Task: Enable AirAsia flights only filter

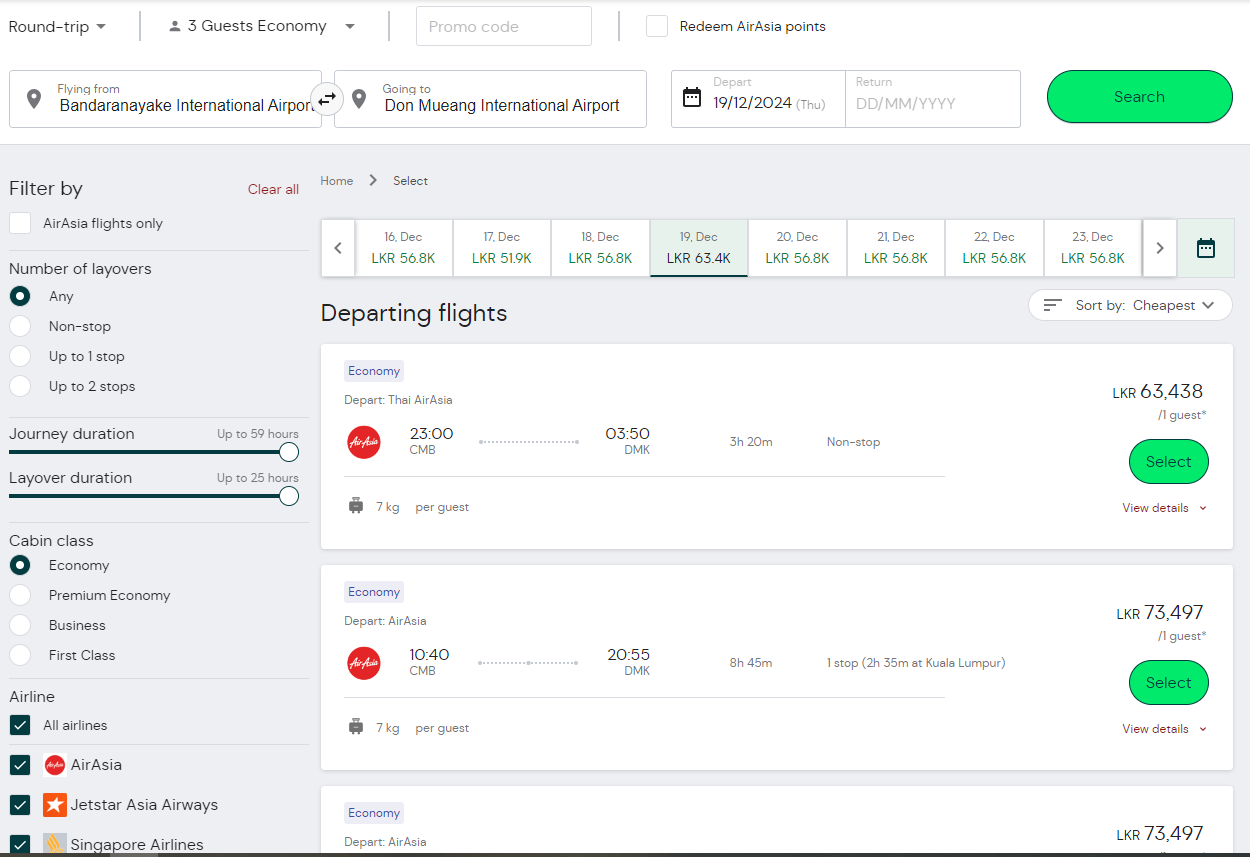Action: click(x=20, y=223)
